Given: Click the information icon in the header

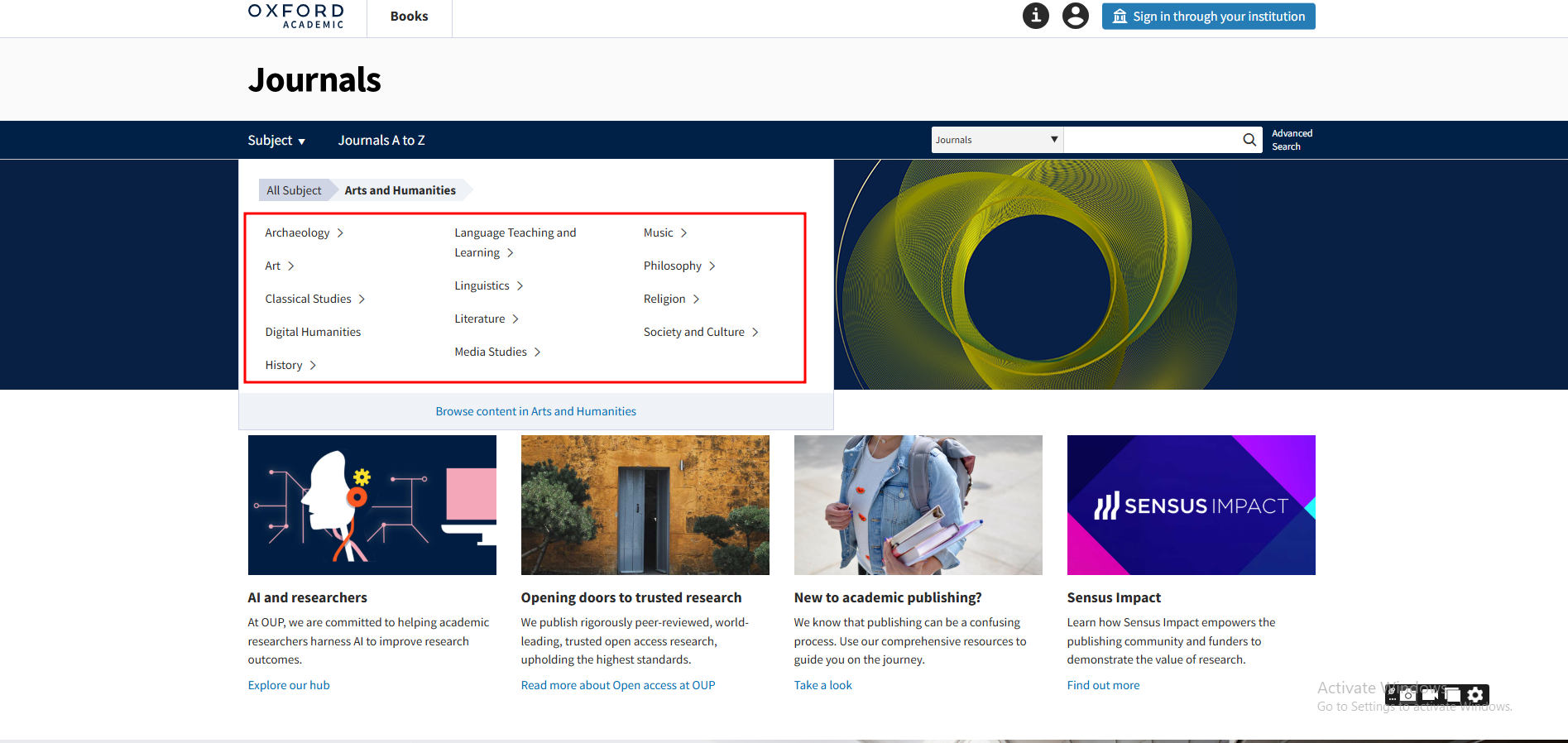Looking at the screenshot, I should (1035, 16).
